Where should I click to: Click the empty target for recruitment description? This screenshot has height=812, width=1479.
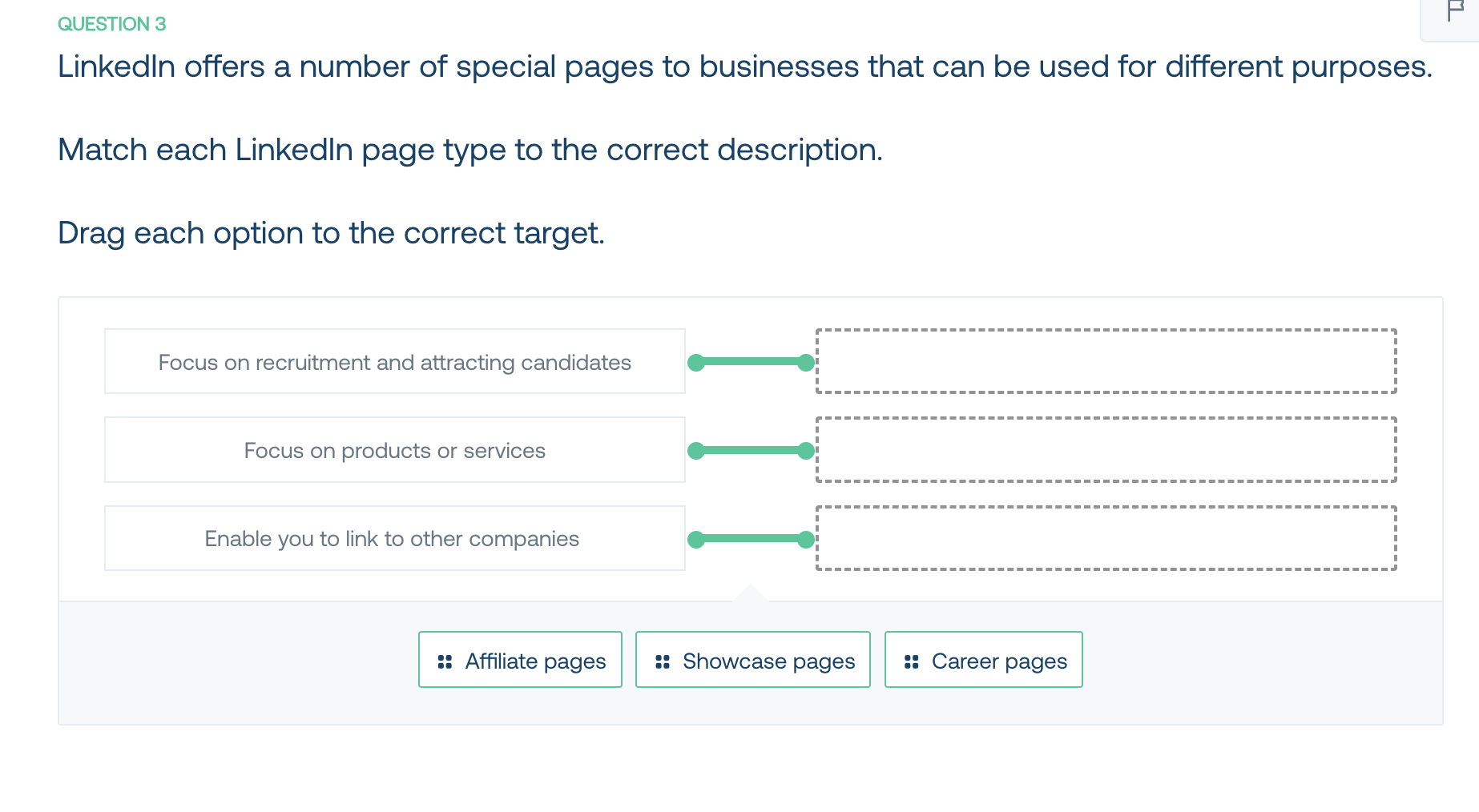[1106, 361]
